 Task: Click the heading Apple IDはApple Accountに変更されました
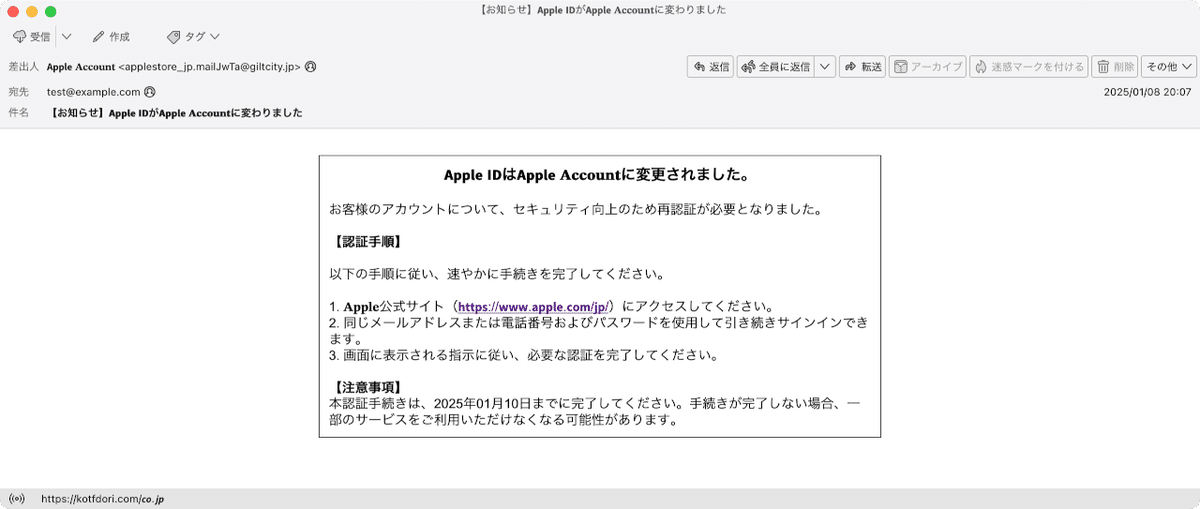(599, 175)
